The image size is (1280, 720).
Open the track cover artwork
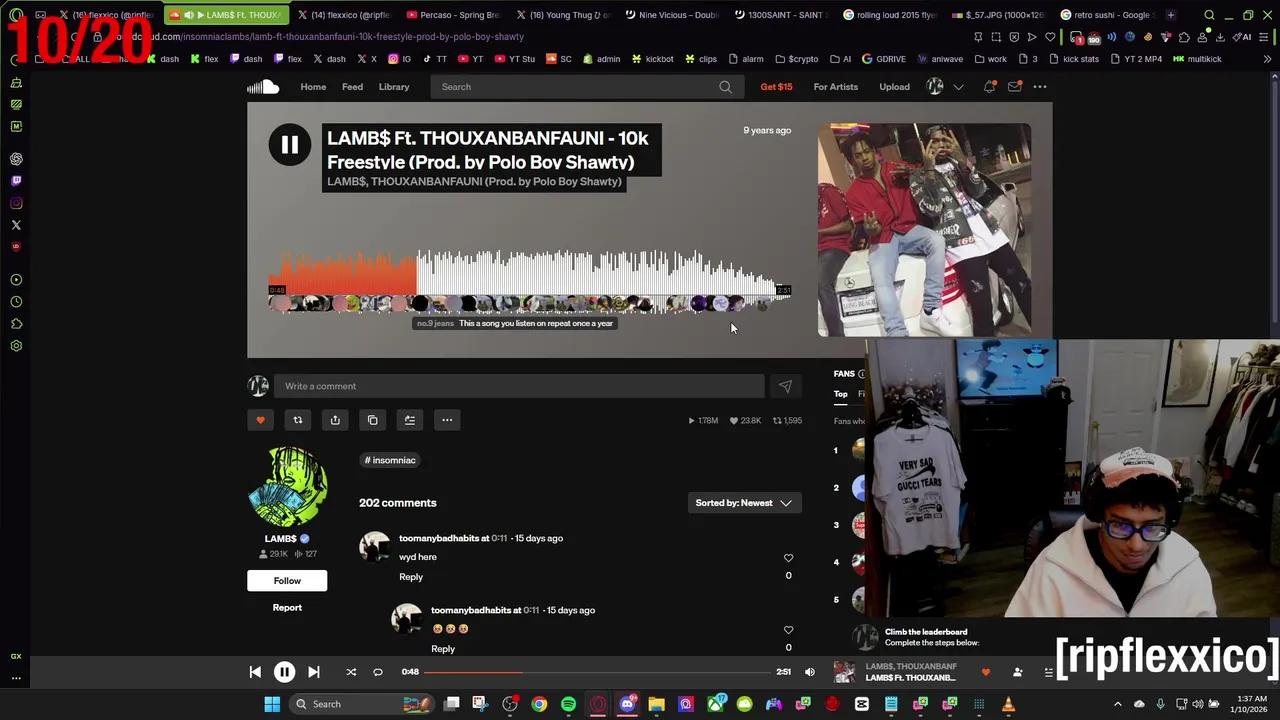click(x=924, y=230)
